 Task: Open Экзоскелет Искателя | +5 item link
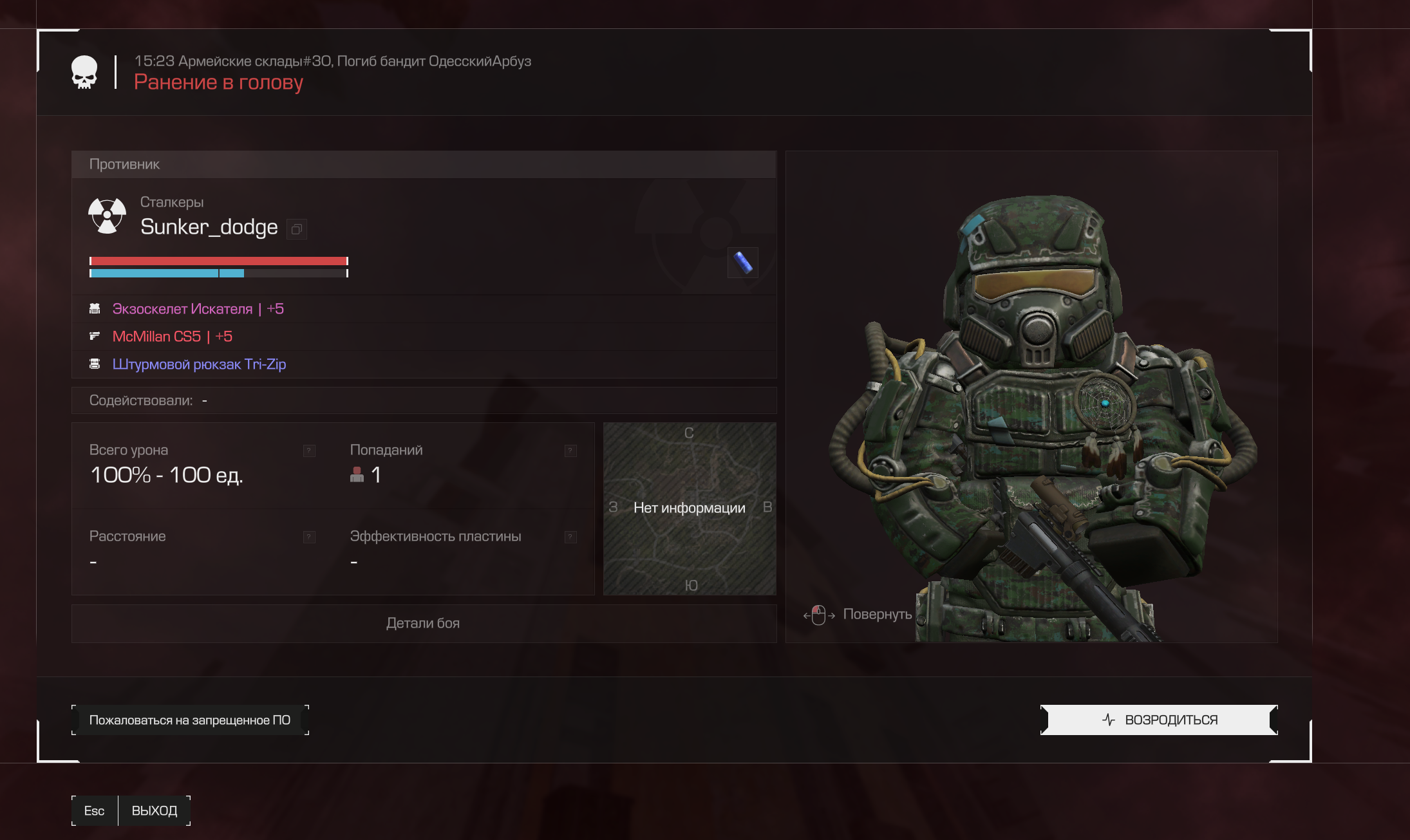coord(198,309)
